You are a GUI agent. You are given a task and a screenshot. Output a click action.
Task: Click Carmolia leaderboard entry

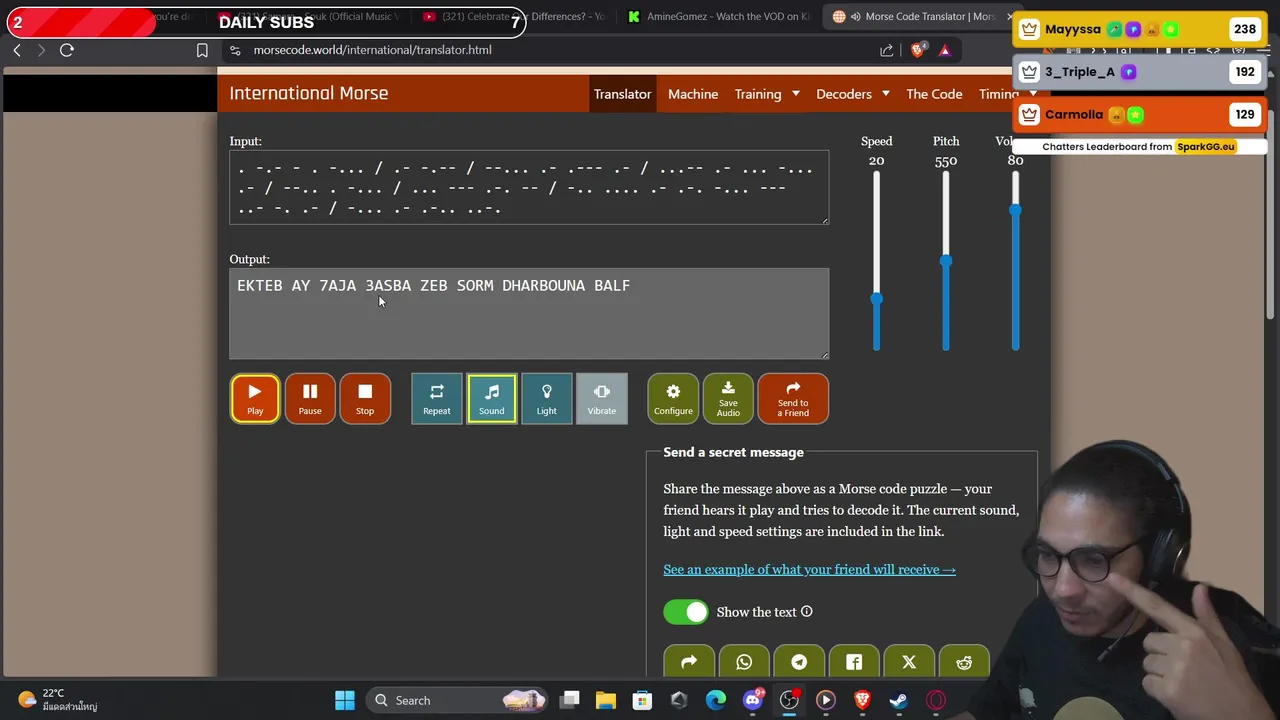point(1140,114)
